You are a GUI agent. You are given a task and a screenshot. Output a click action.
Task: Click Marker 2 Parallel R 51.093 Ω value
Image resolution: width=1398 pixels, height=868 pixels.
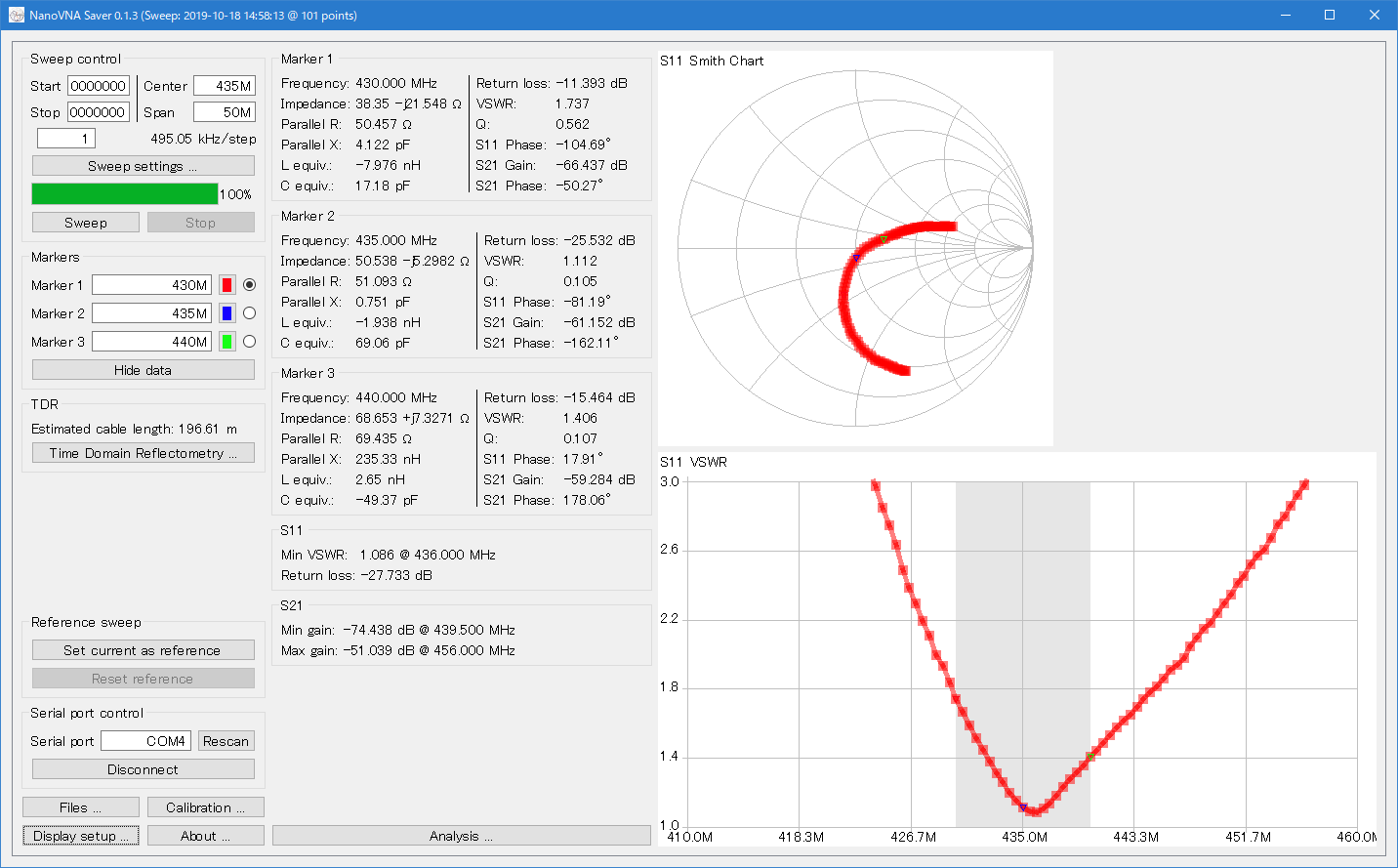tap(384, 281)
